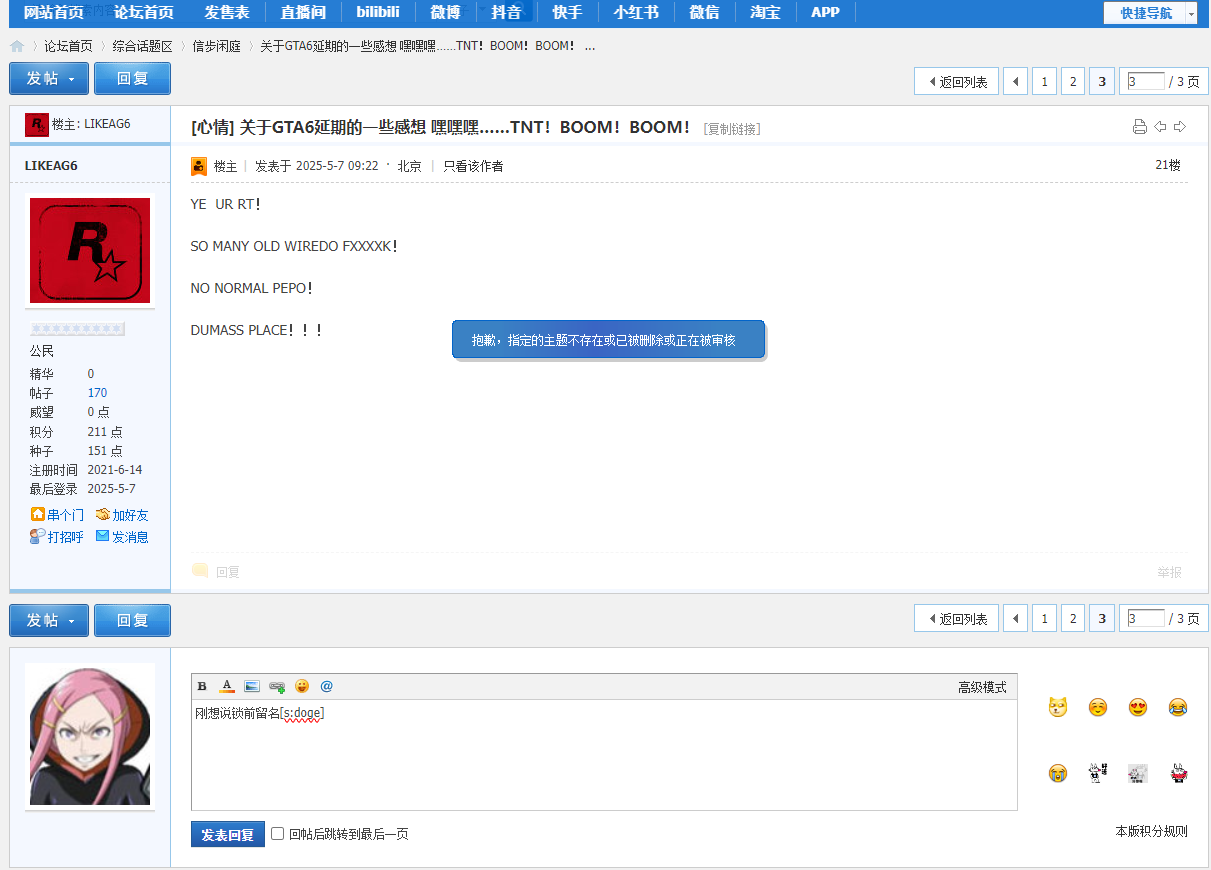This screenshot has width=1211, height=870.
Task: Open font color tool in reply editor
Action: 227,686
